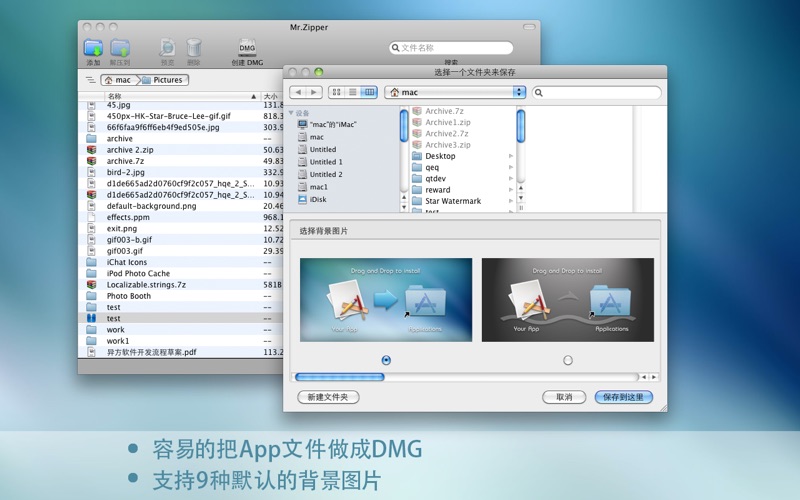
Task: Open the mac location dropdown
Action: click(455, 92)
